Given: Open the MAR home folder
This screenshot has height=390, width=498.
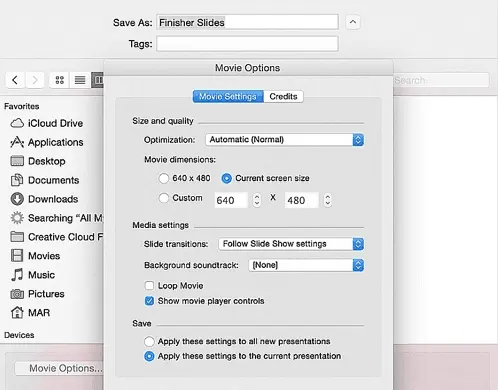Looking at the screenshot, I should [x=30, y=313].
